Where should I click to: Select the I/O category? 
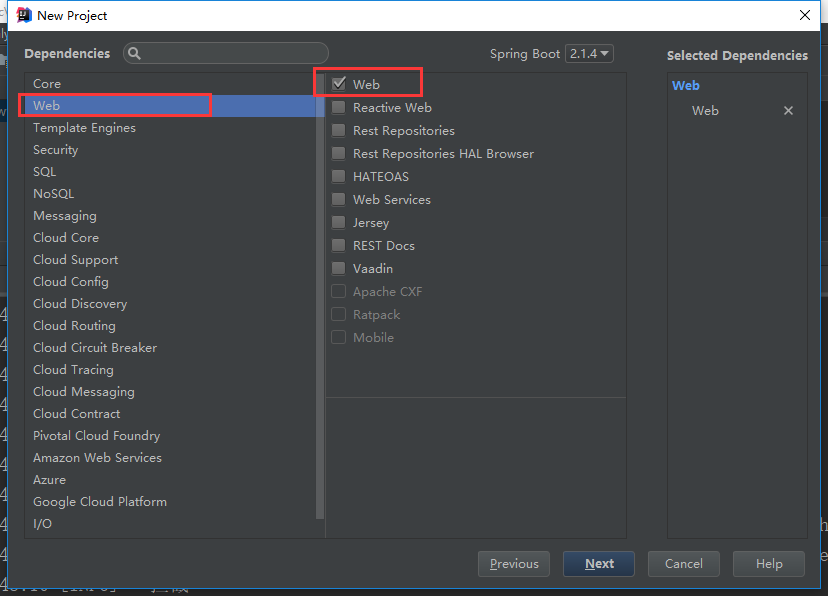170,524
